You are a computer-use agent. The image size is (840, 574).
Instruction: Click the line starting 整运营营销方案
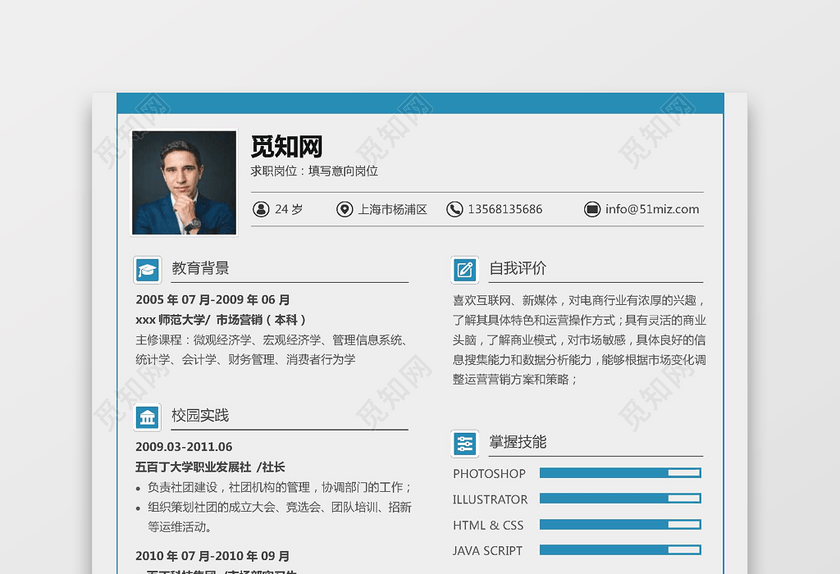[515, 379]
